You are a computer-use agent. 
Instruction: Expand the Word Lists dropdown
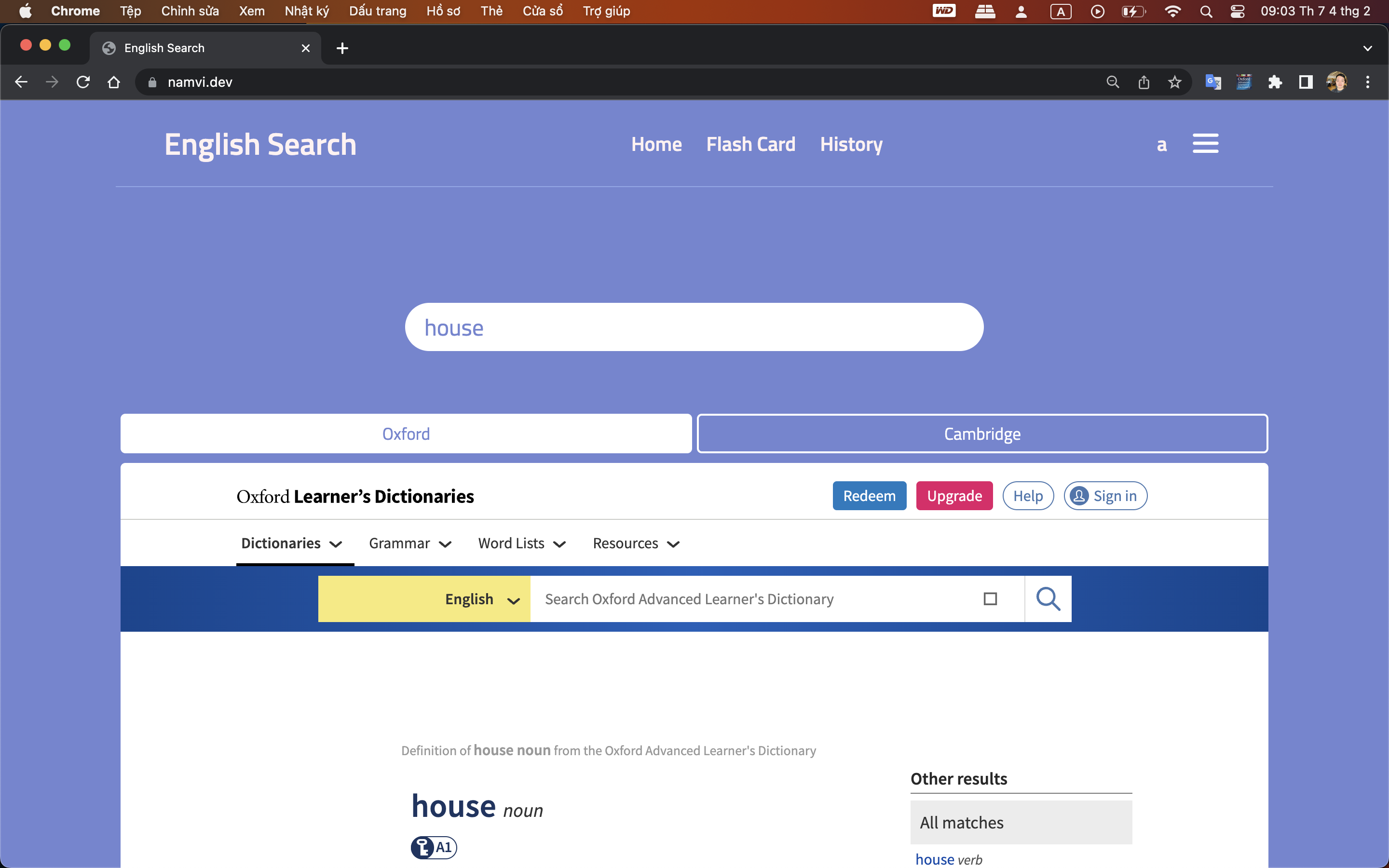(x=522, y=543)
